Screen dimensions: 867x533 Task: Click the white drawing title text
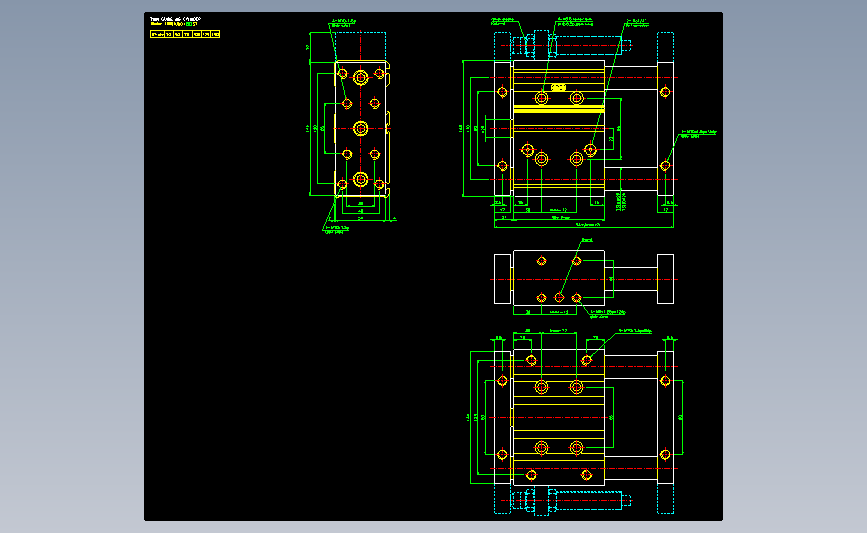pyautogui.click(x=175, y=19)
